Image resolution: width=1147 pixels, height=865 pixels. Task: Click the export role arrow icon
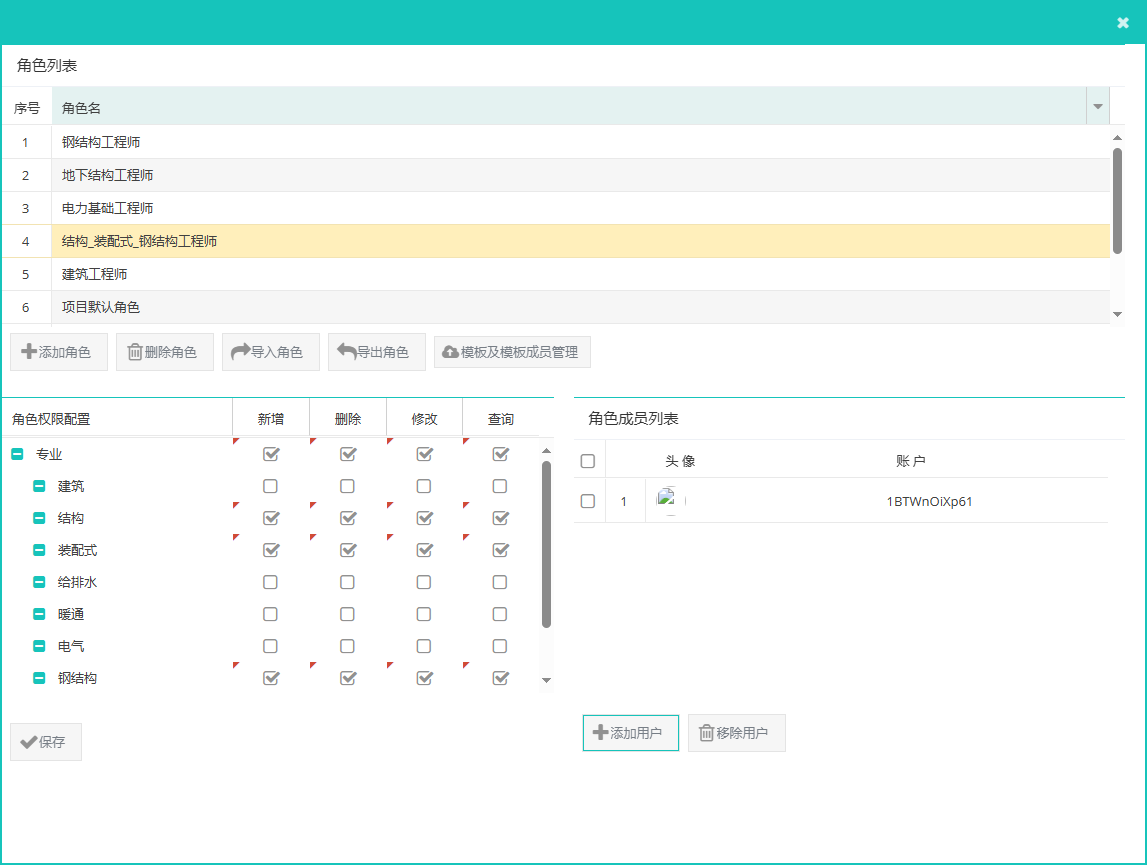(x=347, y=352)
